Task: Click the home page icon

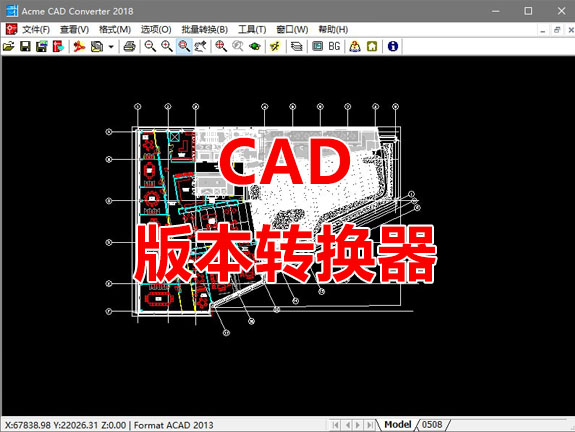Action: pyautogui.click(x=372, y=46)
